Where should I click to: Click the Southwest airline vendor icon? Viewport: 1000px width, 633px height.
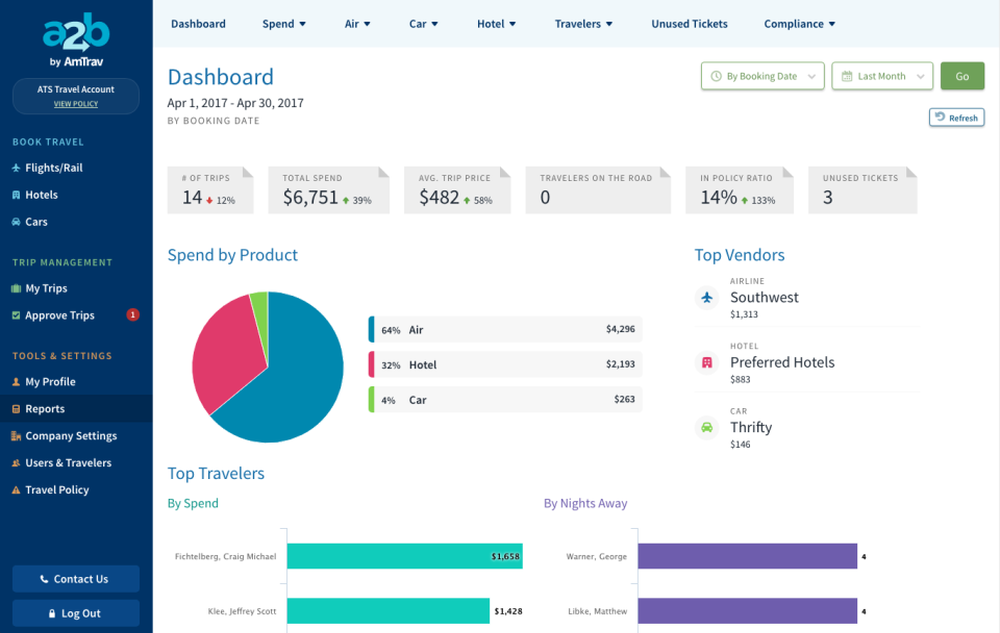pyautogui.click(x=707, y=298)
